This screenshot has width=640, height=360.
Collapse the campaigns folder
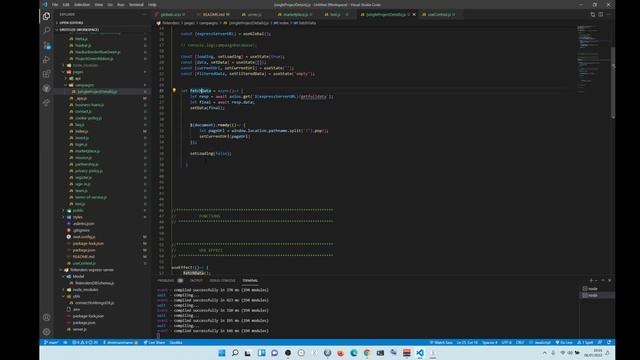84,85
